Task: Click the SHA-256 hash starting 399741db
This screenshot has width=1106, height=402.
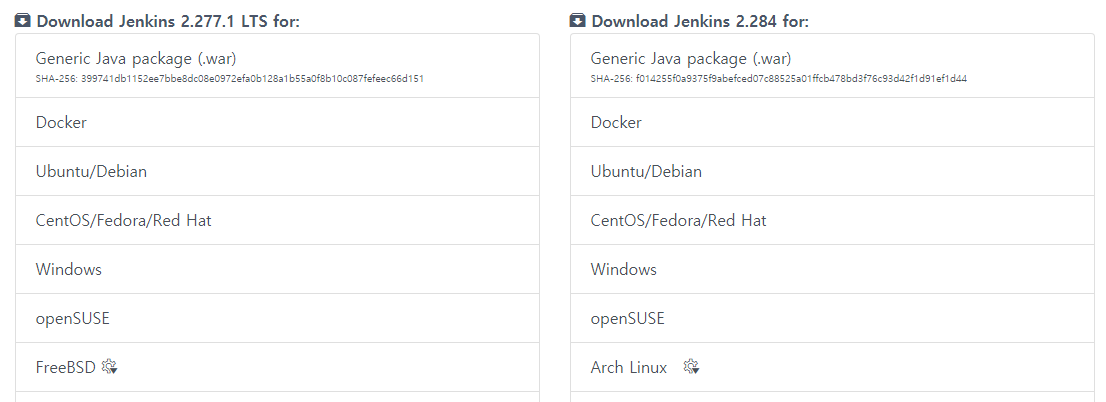Action: pos(253,79)
